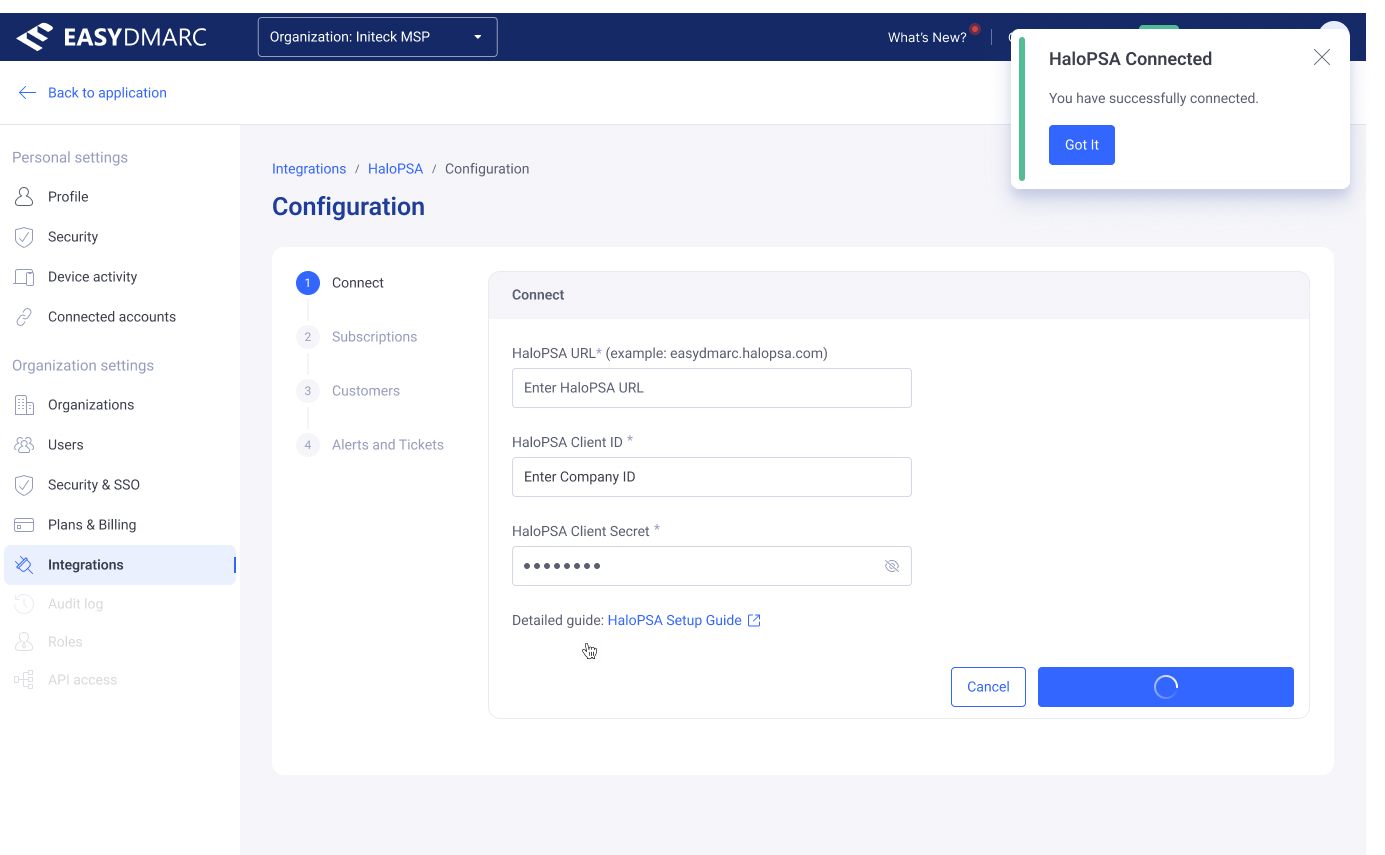
Task: Open the HaloPSA Setup Guide link
Action: click(674, 621)
